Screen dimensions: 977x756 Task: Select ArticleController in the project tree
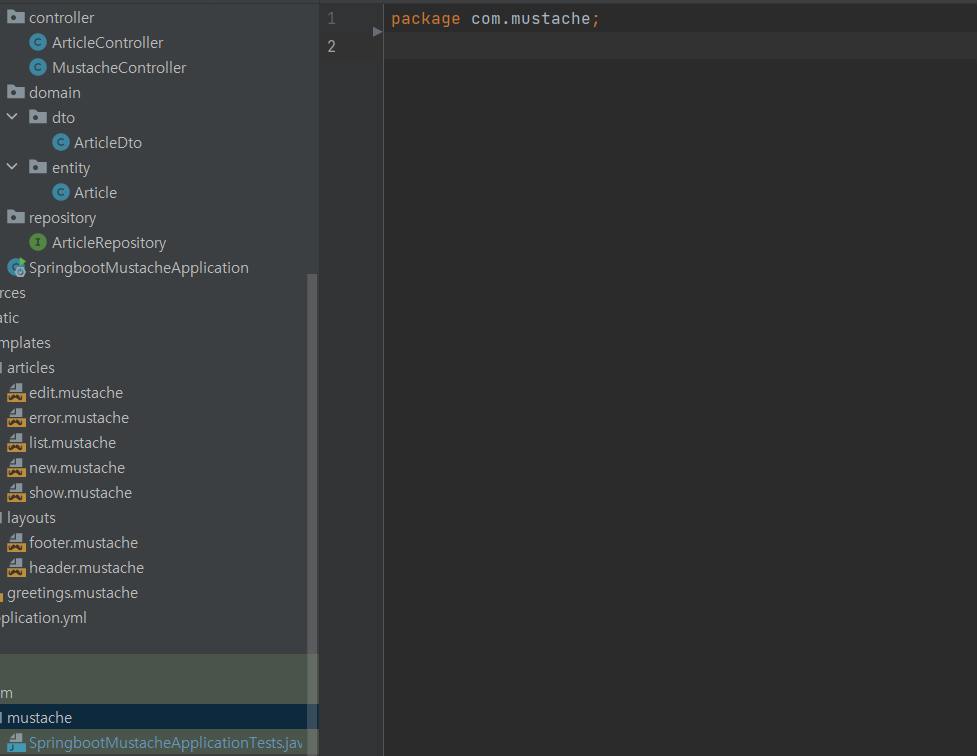(x=107, y=42)
